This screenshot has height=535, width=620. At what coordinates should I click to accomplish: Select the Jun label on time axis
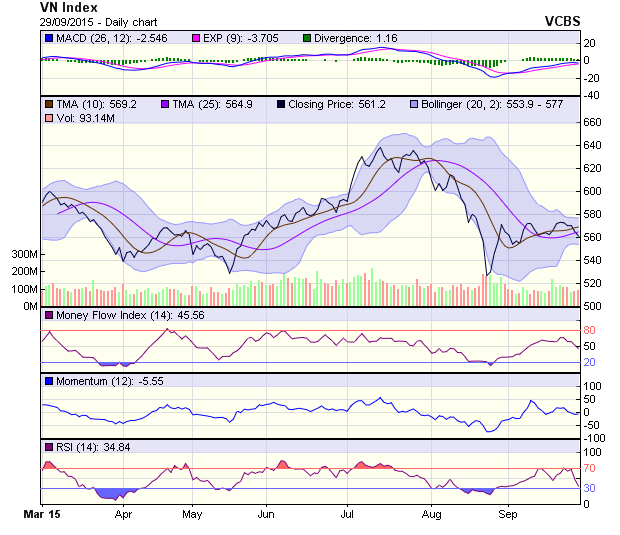click(x=266, y=515)
